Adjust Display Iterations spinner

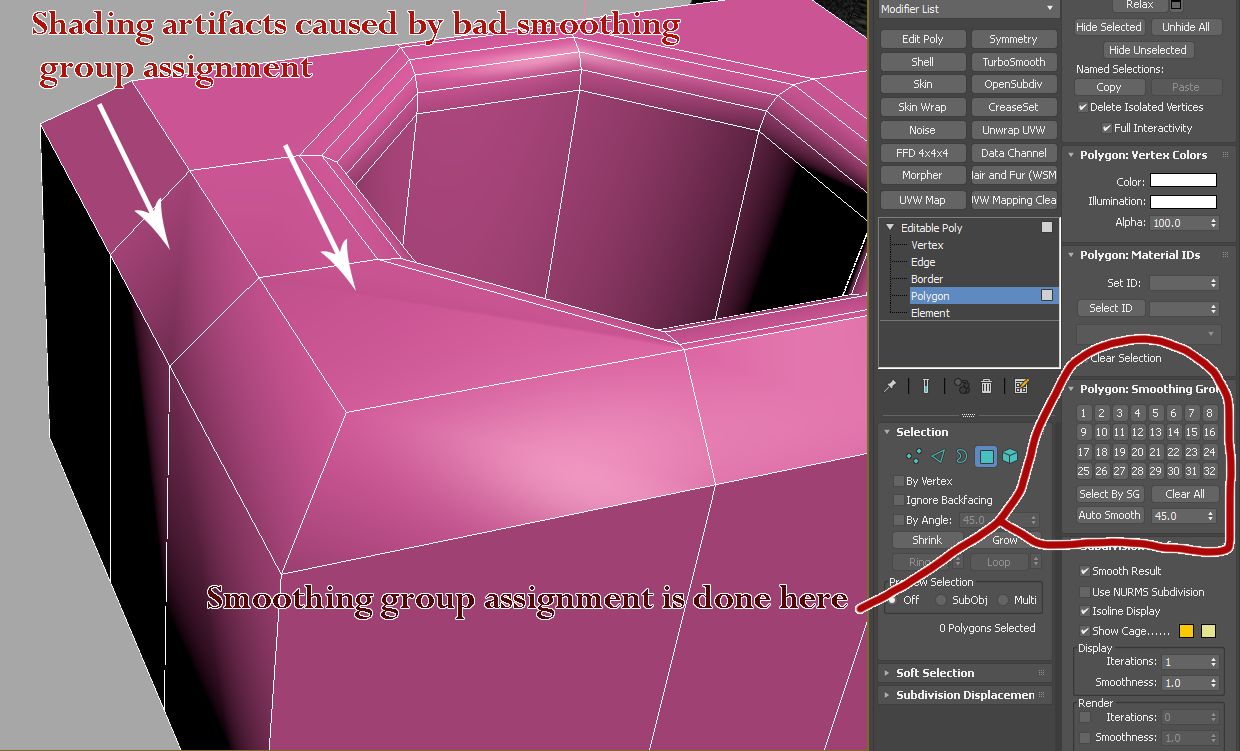[1214, 662]
